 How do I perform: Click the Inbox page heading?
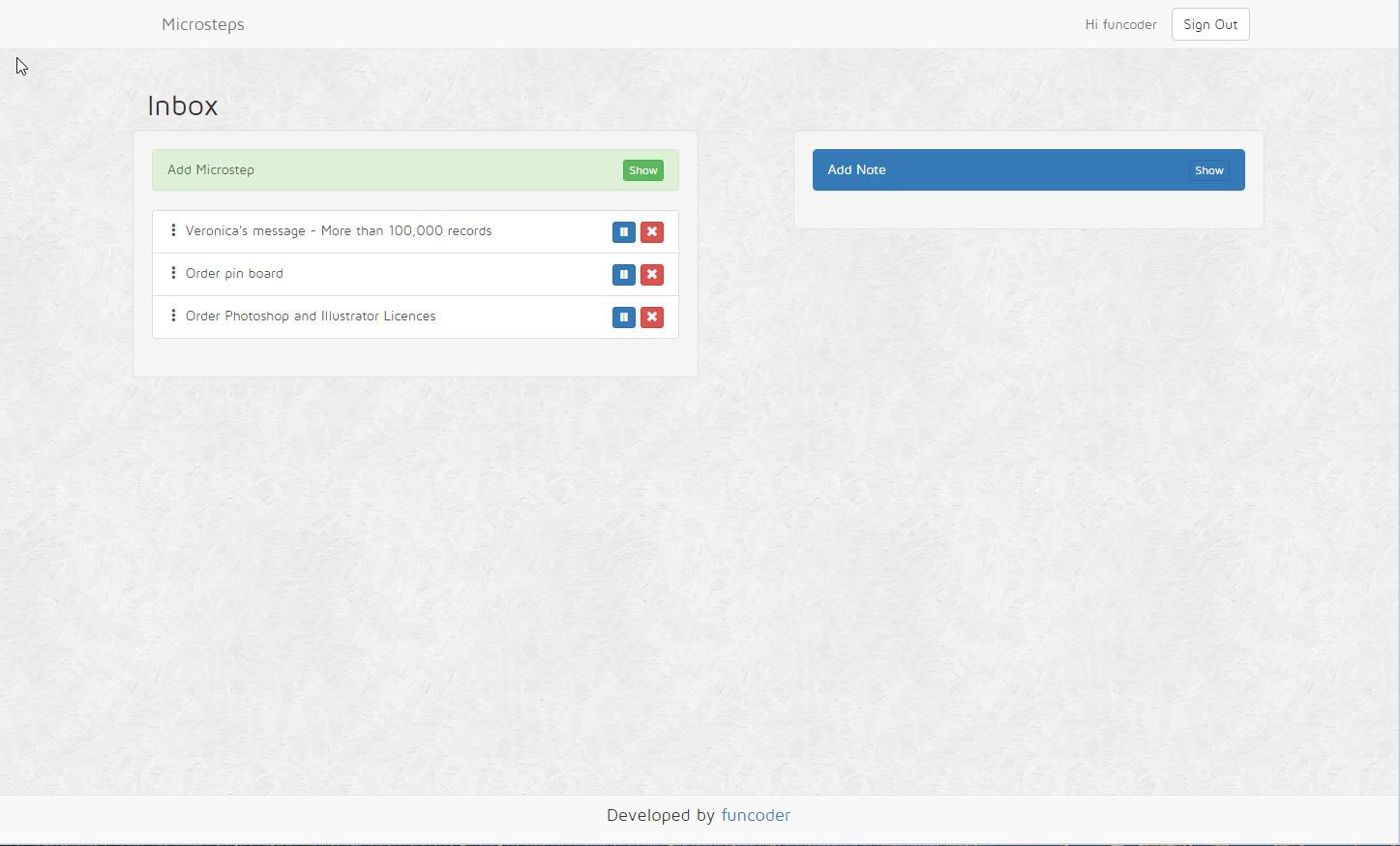pyautogui.click(x=183, y=106)
